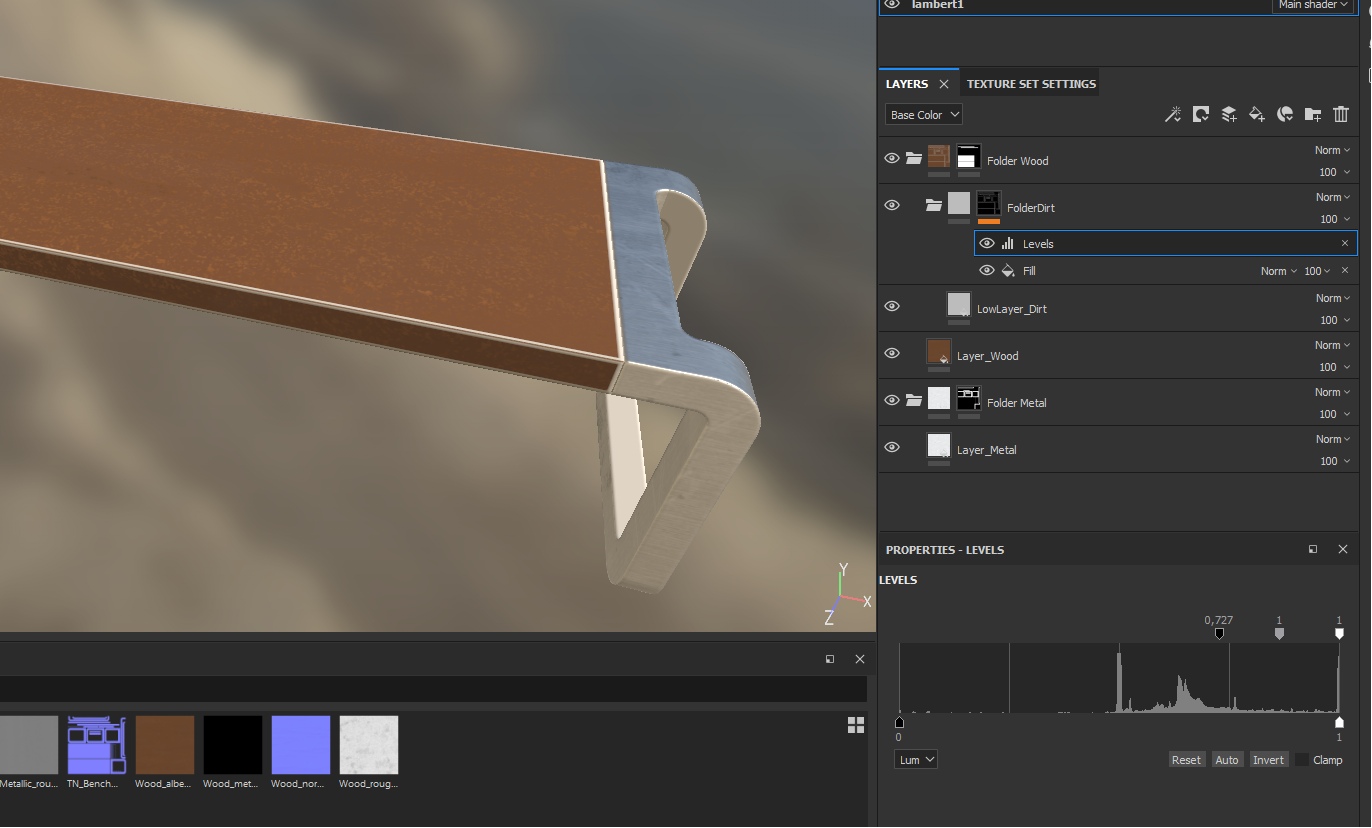Open the Fill effect Norm blend dropdown
1372x828 pixels.
click(1279, 271)
